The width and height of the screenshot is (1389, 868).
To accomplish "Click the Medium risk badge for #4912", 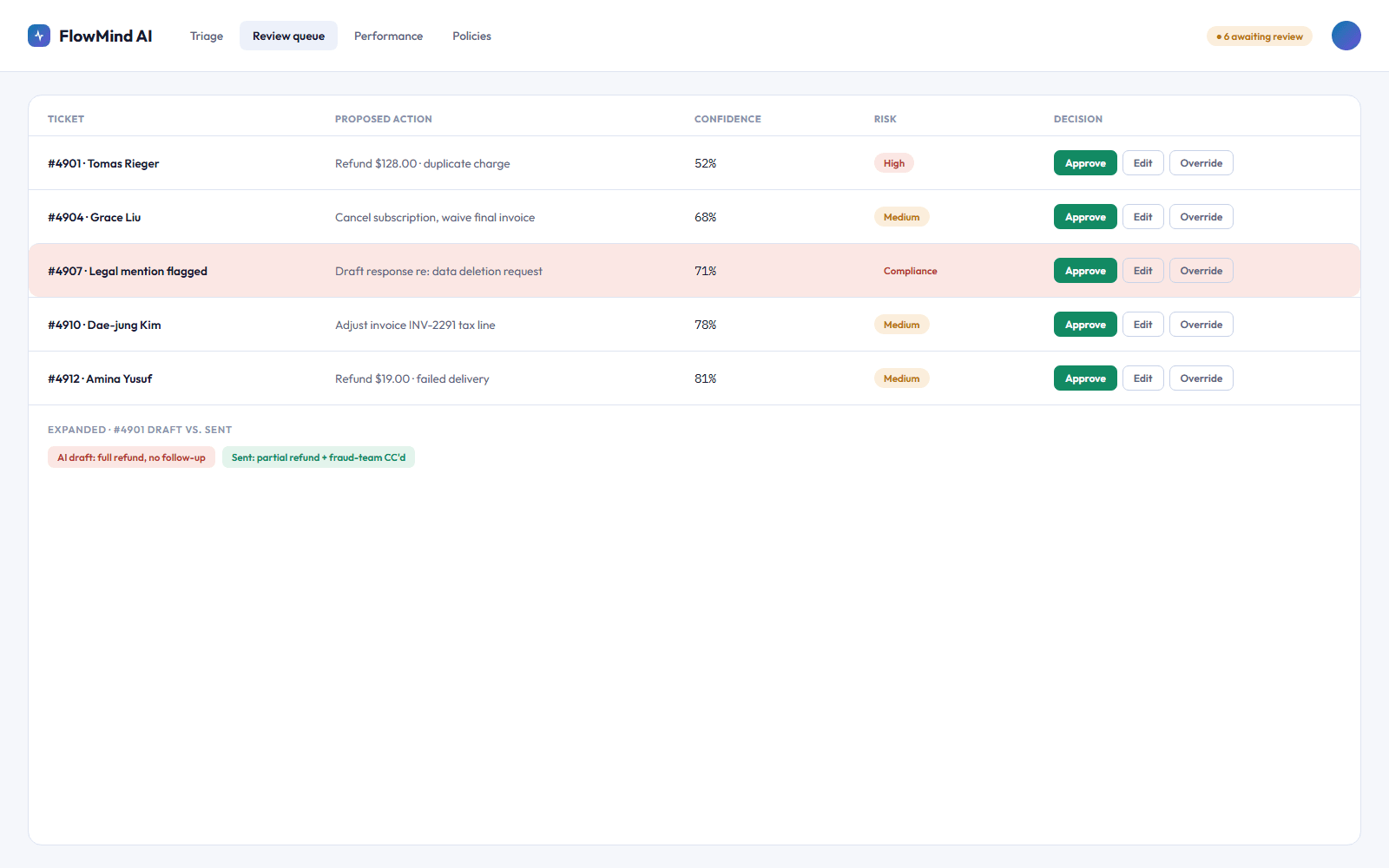I will pyautogui.click(x=901, y=378).
